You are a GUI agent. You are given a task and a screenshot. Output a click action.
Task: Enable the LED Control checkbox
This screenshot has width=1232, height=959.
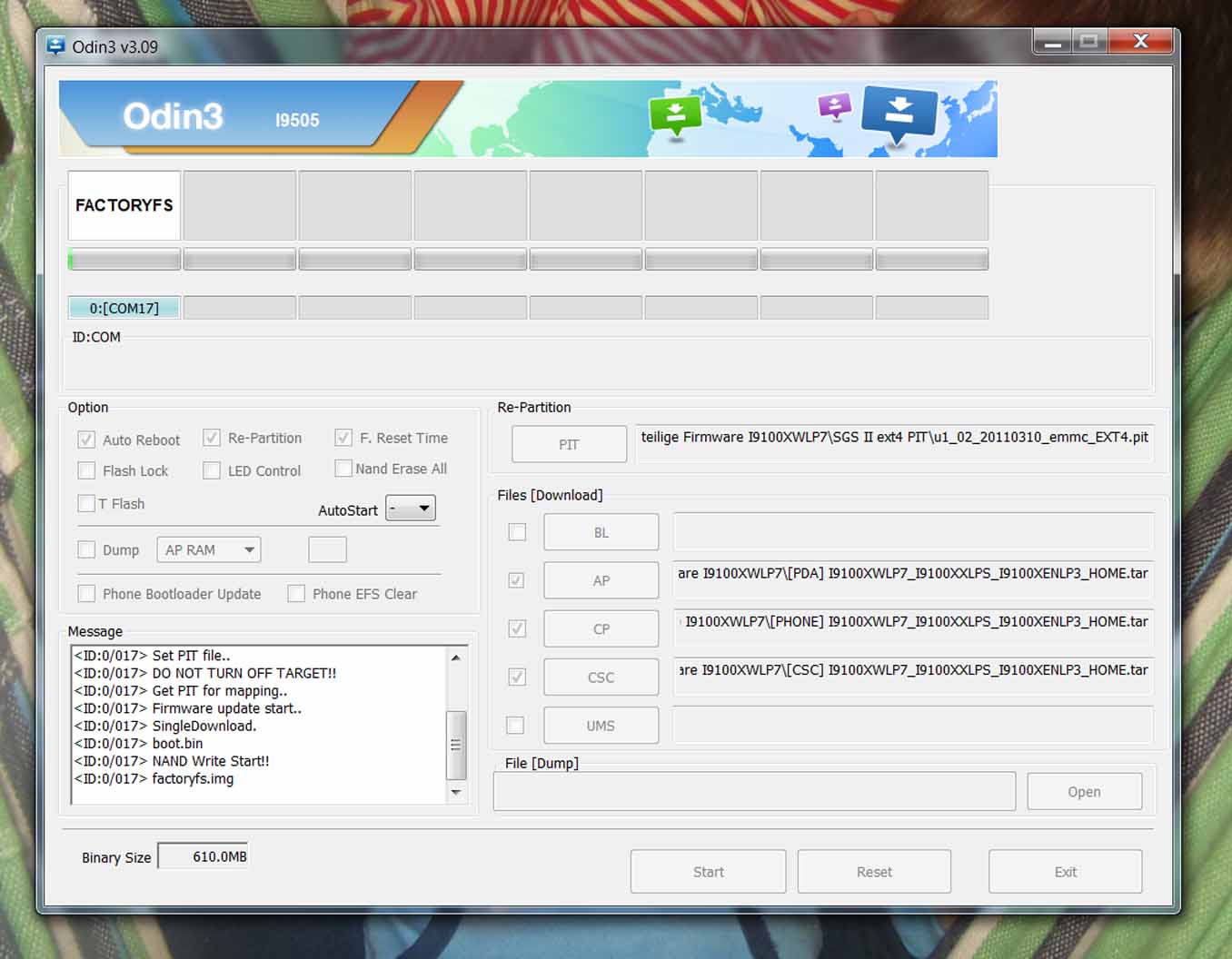pyautogui.click(x=212, y=470)
